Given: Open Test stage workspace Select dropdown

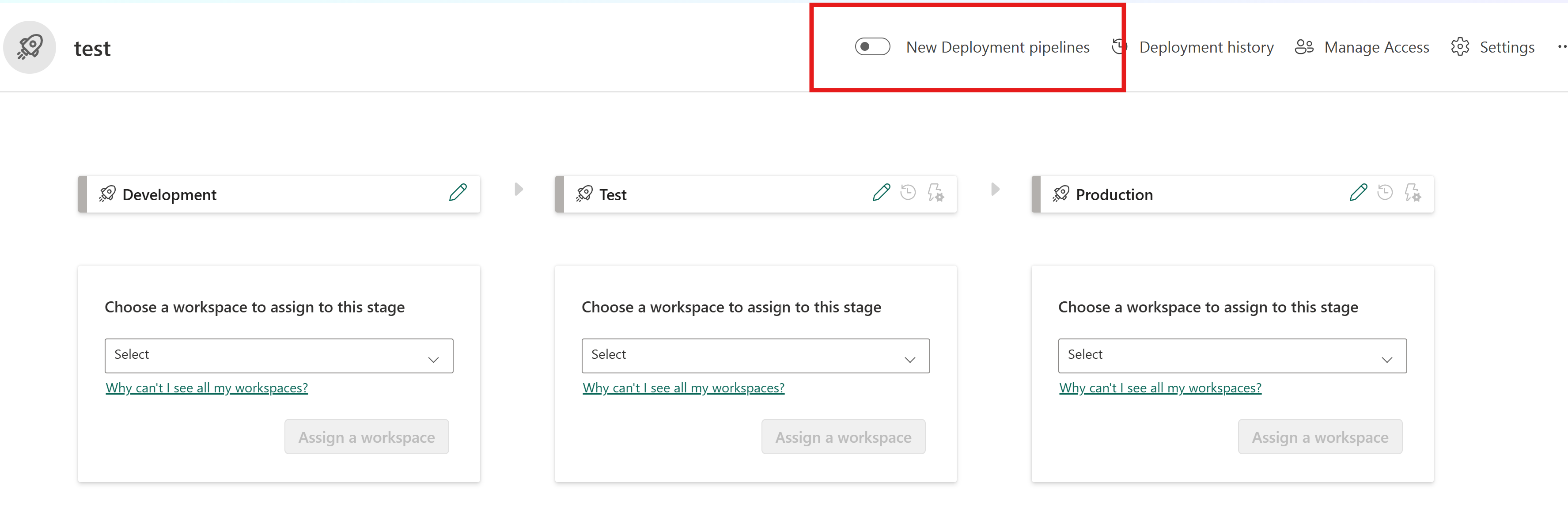Looking at the screenshot, I should point(755,356).
